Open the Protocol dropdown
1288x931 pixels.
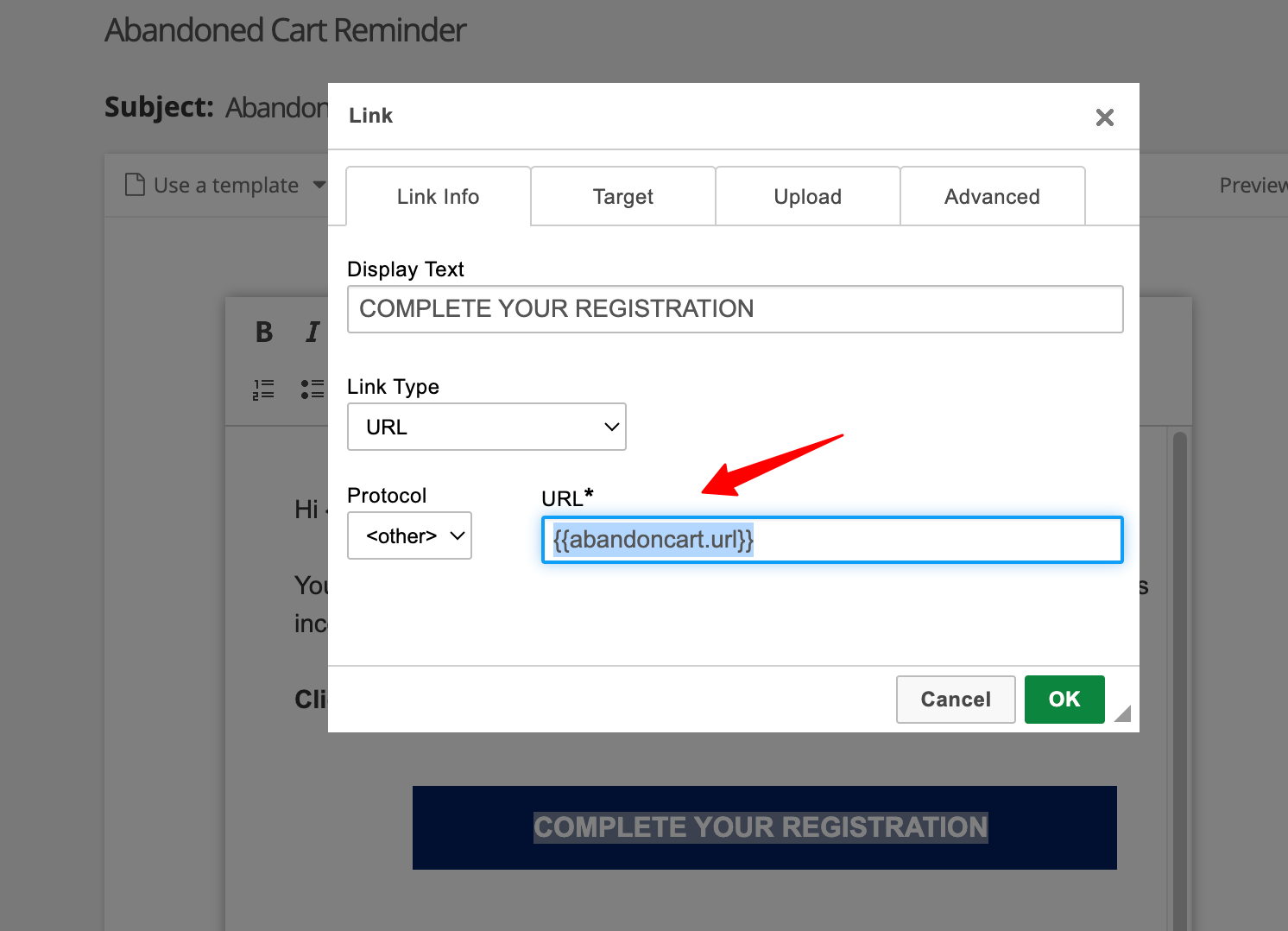[409, 535]
